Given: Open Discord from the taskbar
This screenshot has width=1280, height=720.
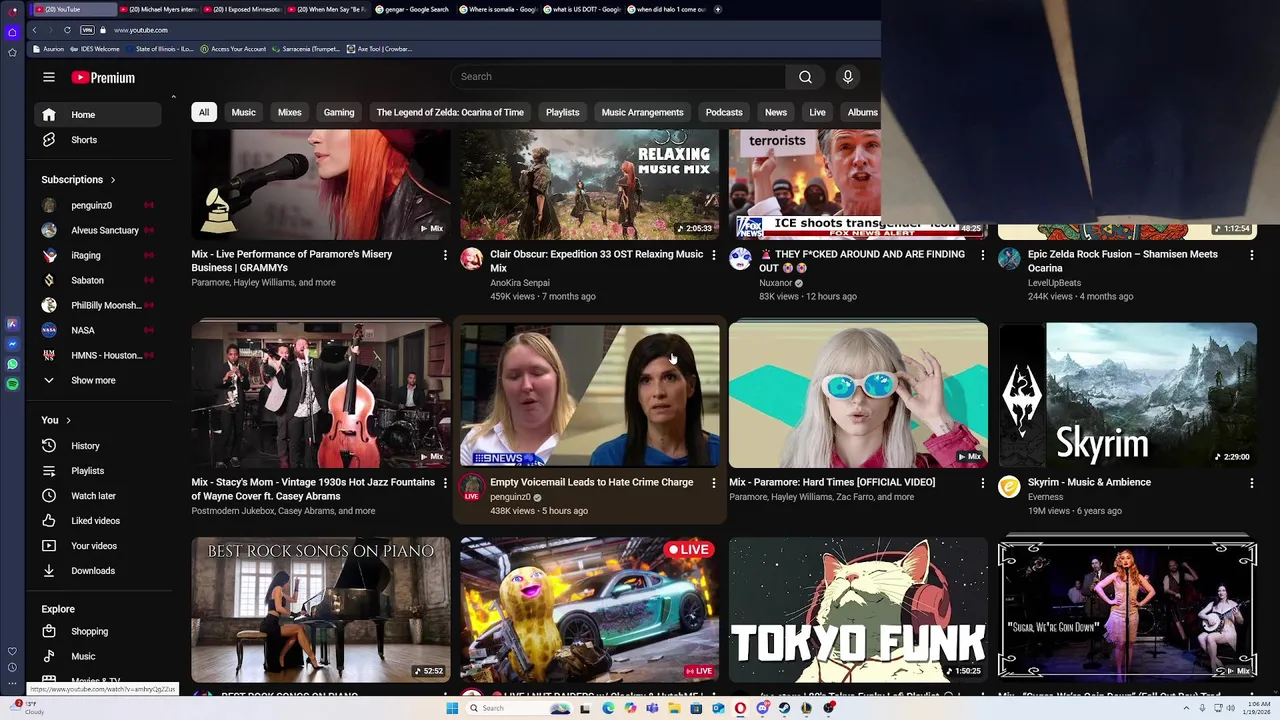Looking at the screenshot, I should (762, 708).
